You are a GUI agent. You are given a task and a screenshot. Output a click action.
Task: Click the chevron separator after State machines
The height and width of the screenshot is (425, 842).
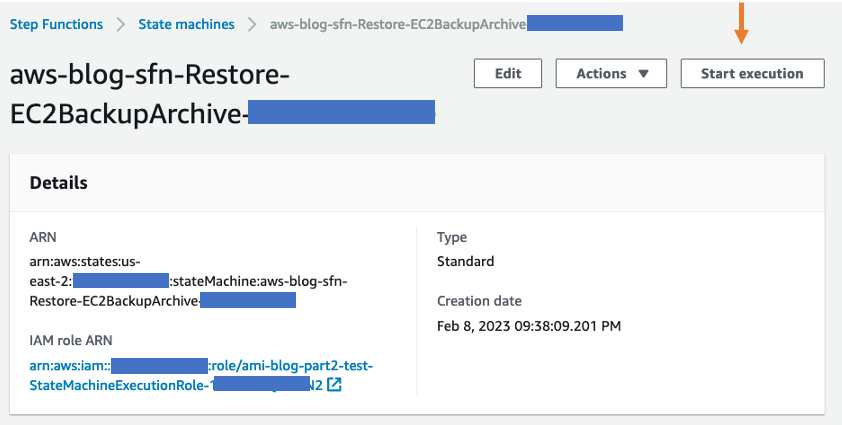coord(252,24)
